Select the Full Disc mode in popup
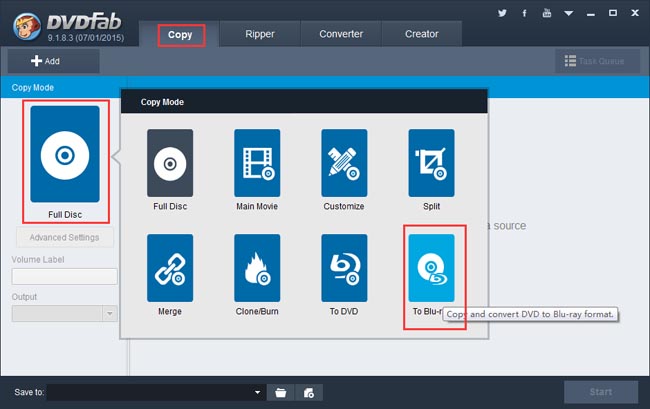Image resolution: width=650 pixels, height=409 pixels. [x=170, y=163]
